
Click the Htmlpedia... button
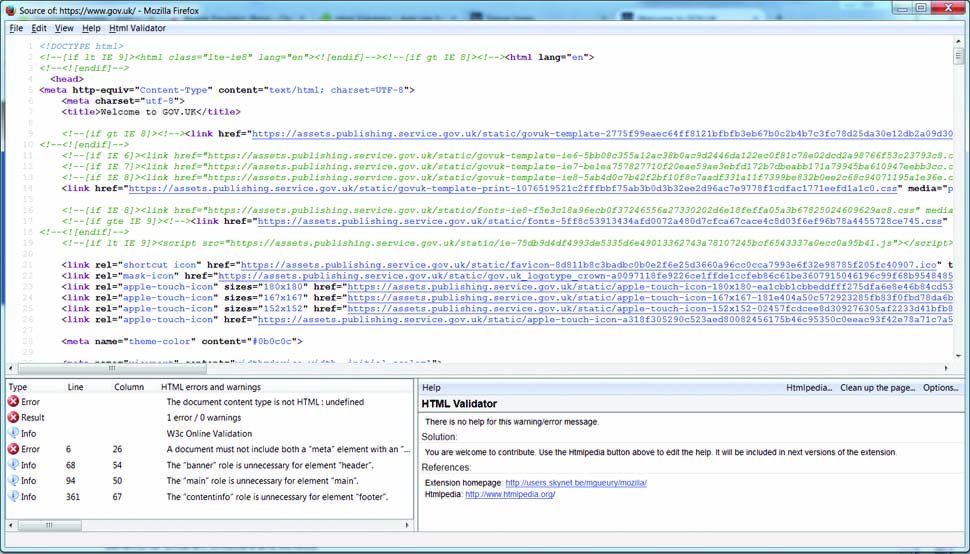pos(809,388)
